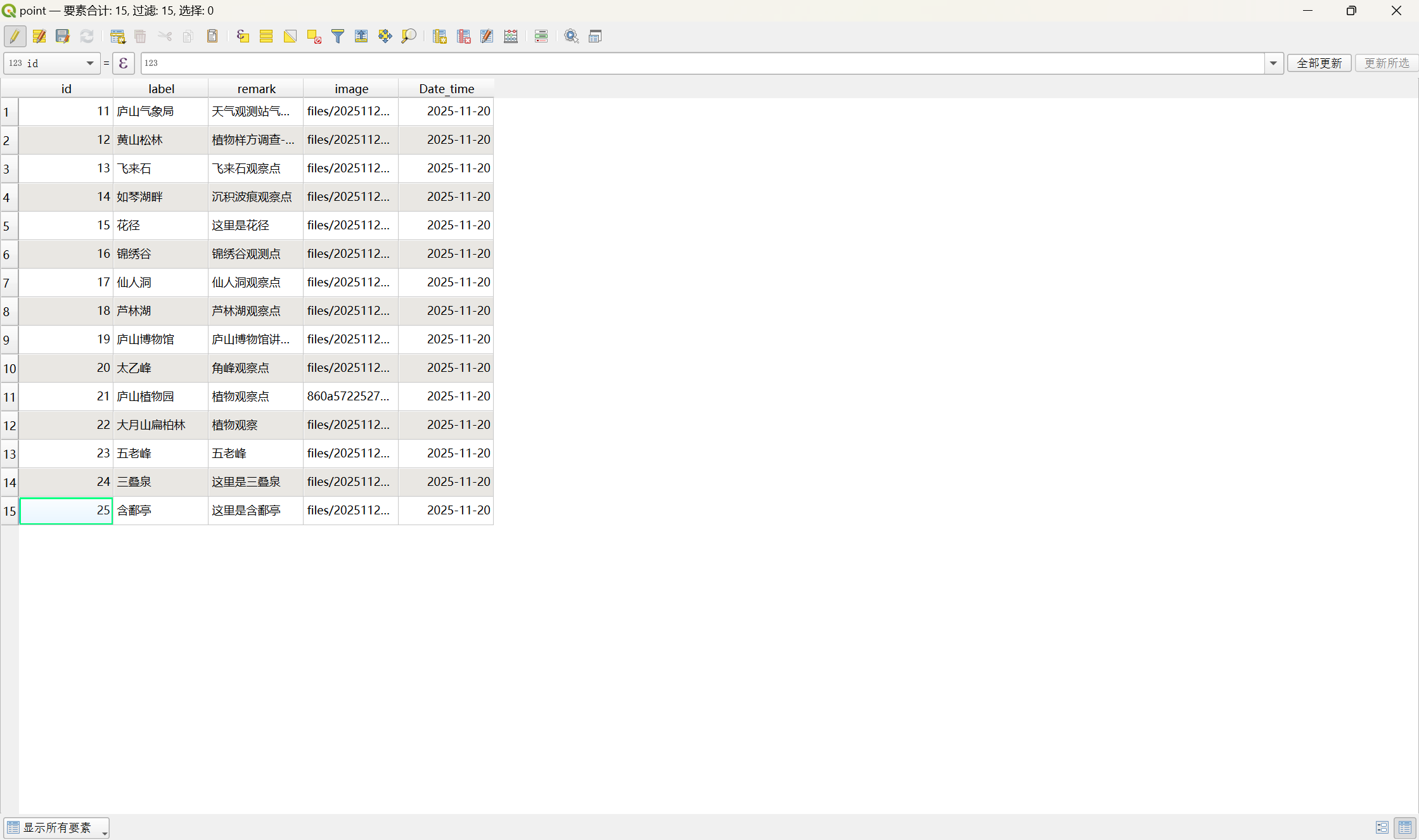
Task: Open the field calculator abacus icon
Action: coord(511,36)
